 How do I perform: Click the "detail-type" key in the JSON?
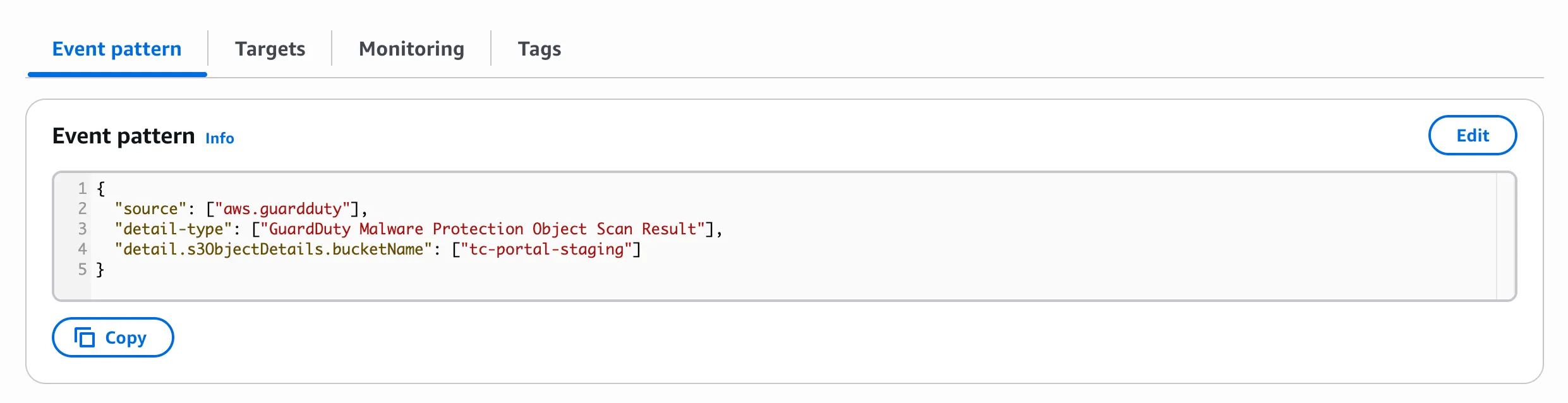[173, 229]
